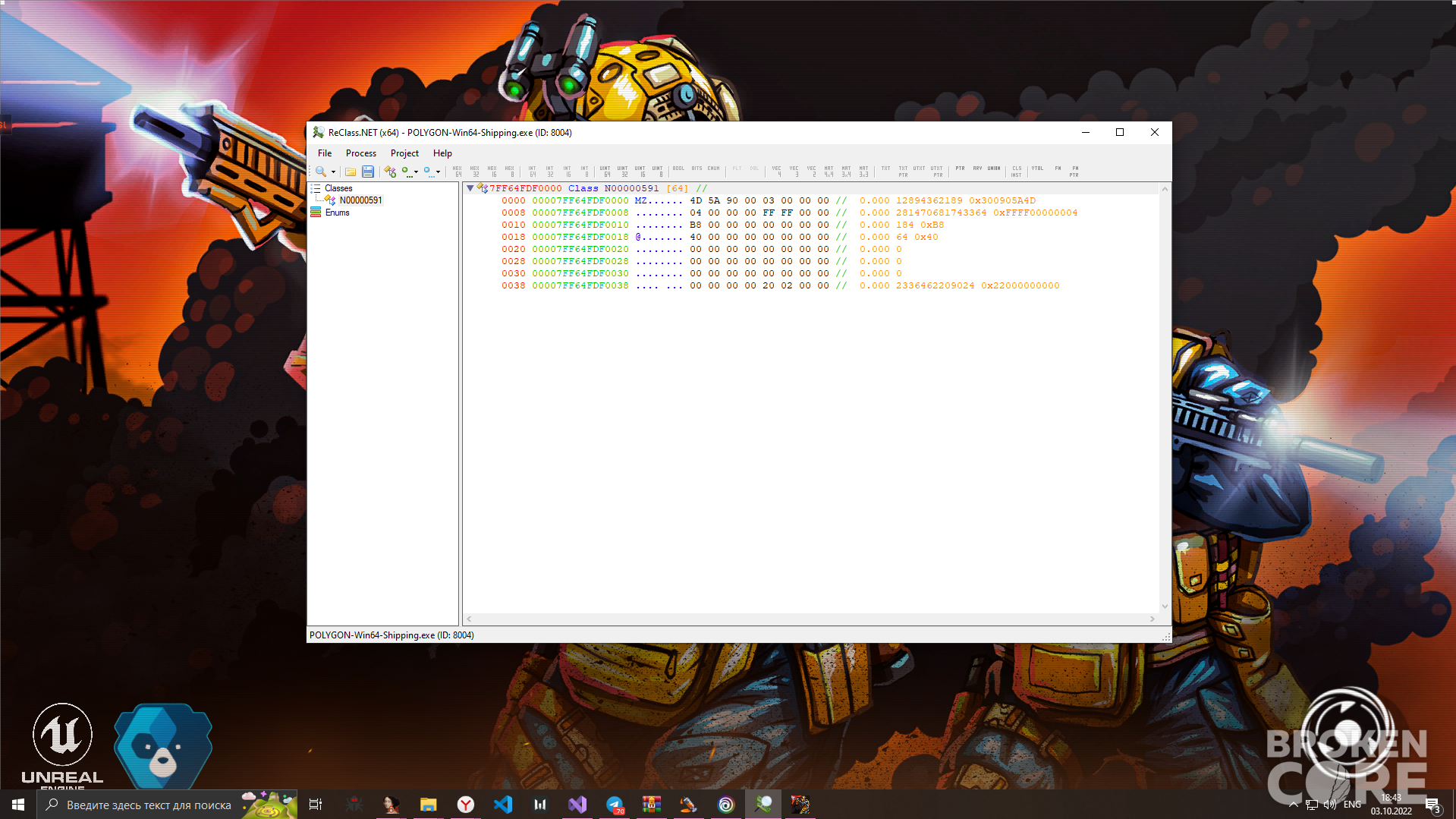Set node type to UTXT

(920, 169)
